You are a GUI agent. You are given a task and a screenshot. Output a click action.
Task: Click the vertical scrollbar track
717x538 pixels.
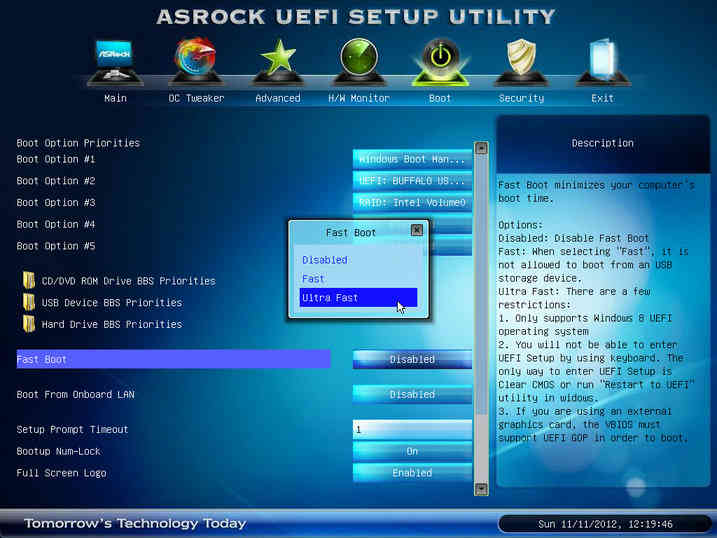click(481, 318)
